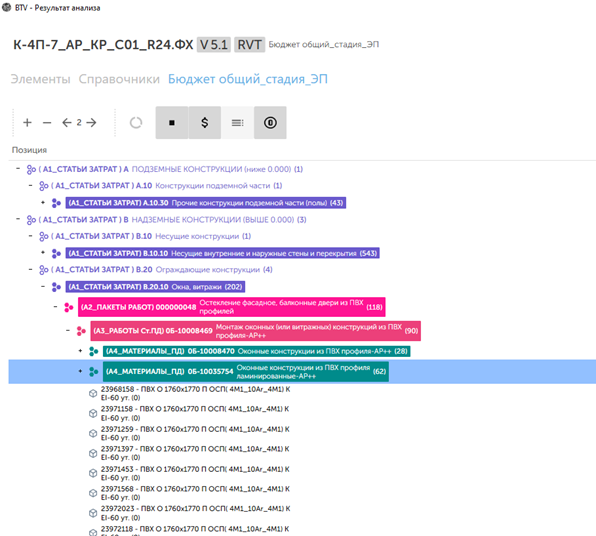Click the cube icon of element 23968158
The image size is (596, 536).
click(x=93, y=393)
